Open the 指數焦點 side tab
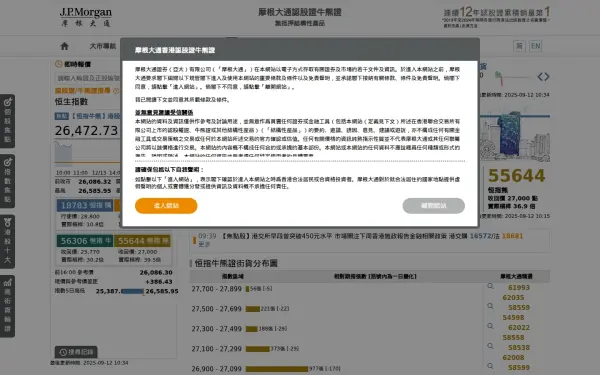Screen dimensions: 600x375 [x=8, y=181]
